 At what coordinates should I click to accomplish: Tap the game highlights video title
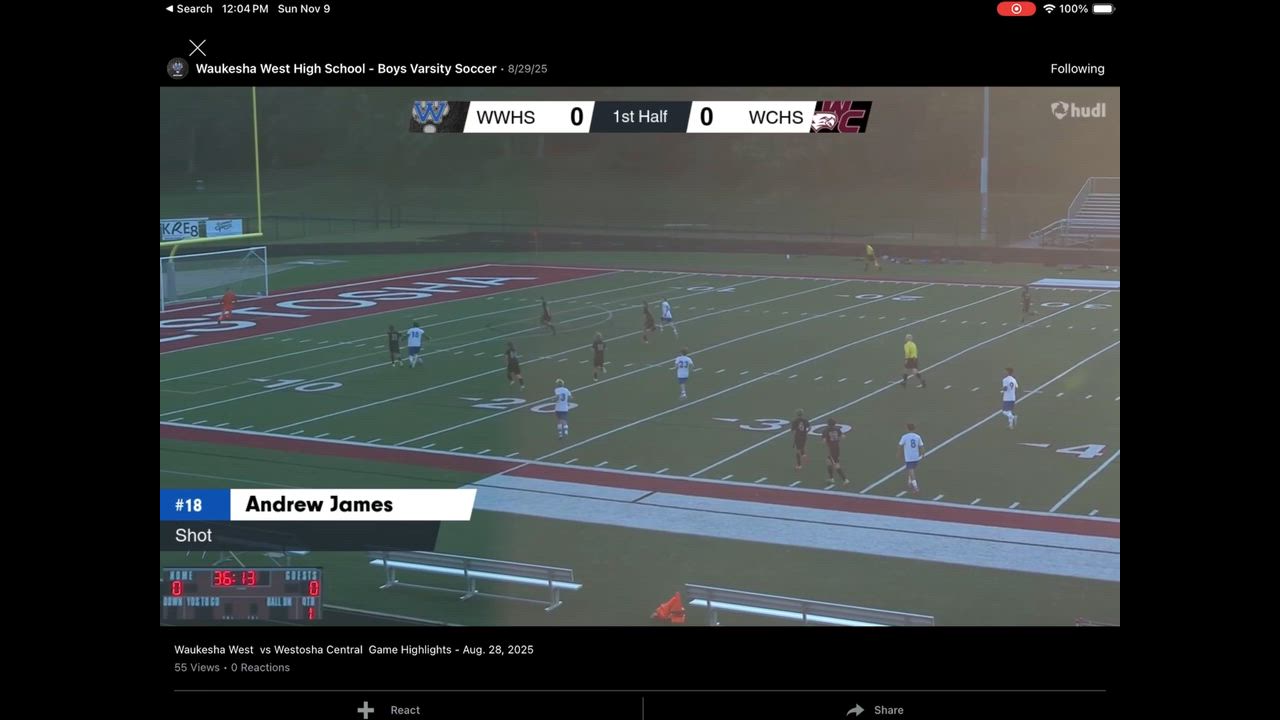click(354, 650)
